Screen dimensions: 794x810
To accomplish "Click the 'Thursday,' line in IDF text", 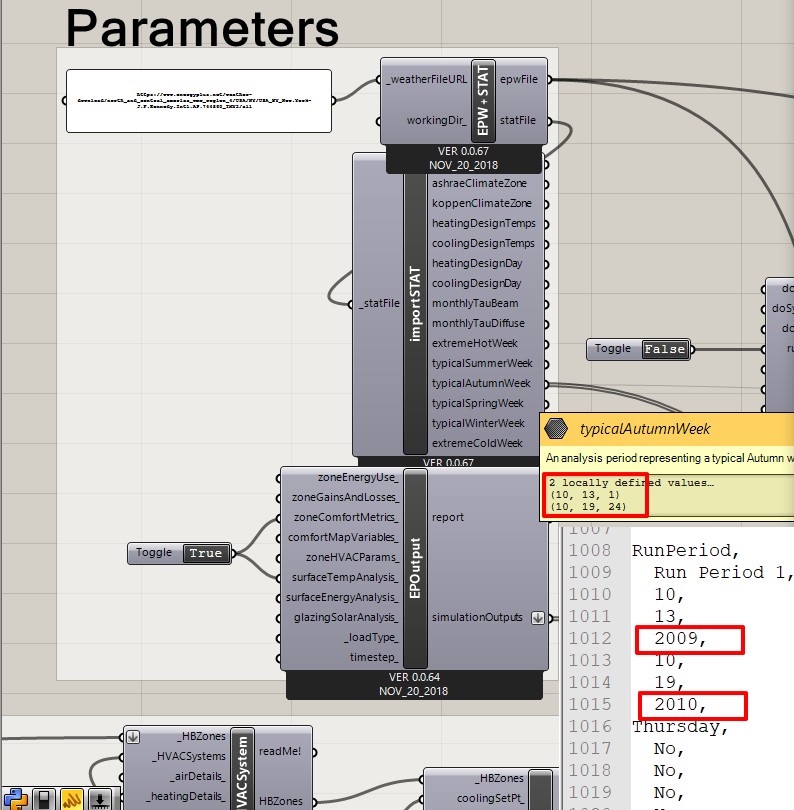I will 680,727.
